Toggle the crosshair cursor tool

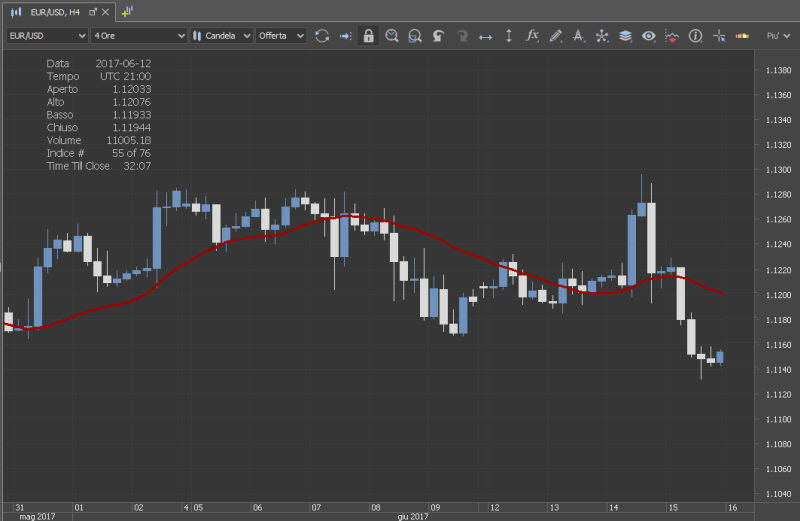pyautogui.click(x=718, y=36)
